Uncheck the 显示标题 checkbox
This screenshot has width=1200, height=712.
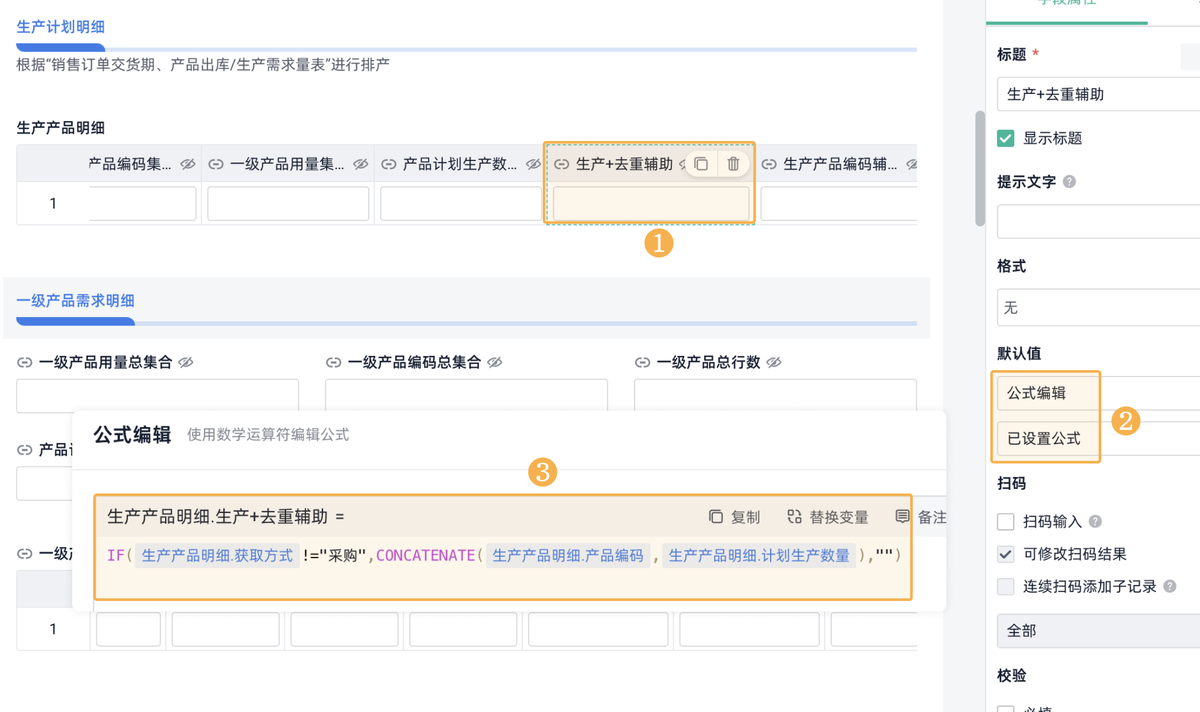(x=1006, y=138)
